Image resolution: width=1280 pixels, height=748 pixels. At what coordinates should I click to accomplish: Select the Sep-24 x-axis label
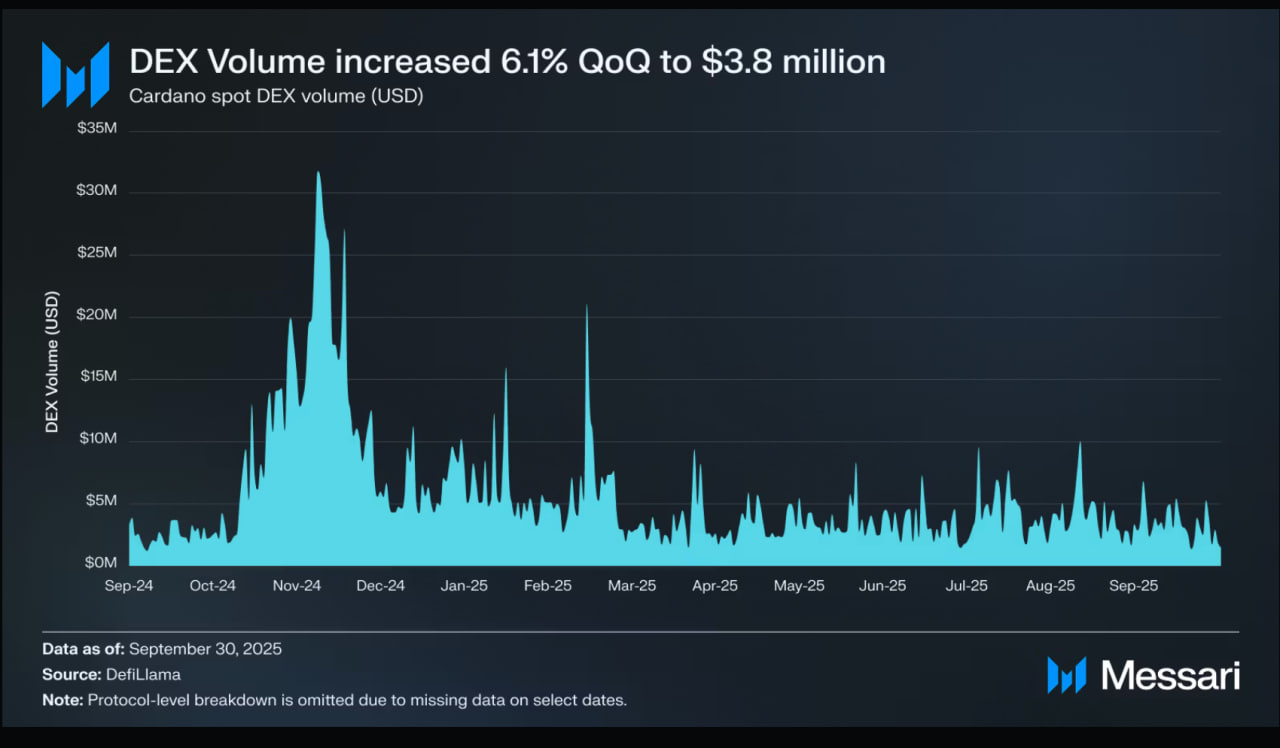tap(129, 586)
